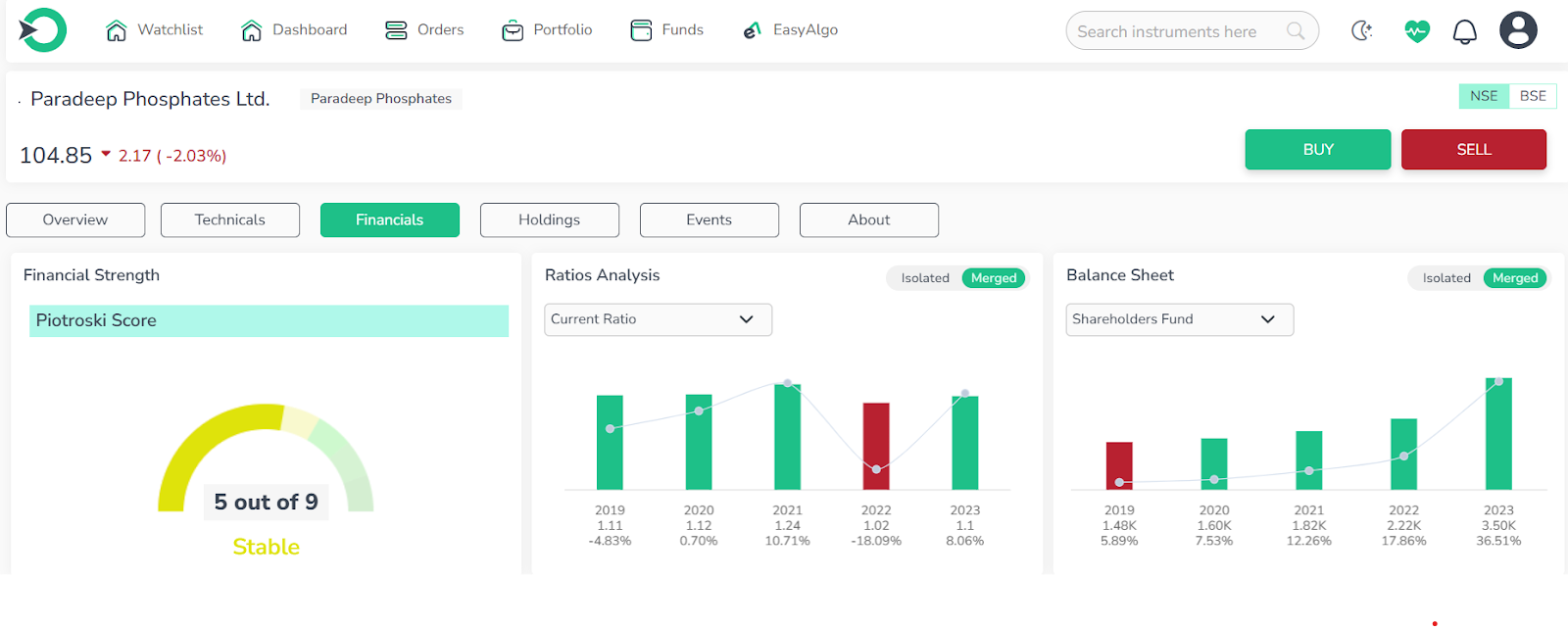Image resolution: width=1568 pixels, height=627 pixels.
Task: Click the 2021 Current Ratio bar
Action: pos(788,437)
